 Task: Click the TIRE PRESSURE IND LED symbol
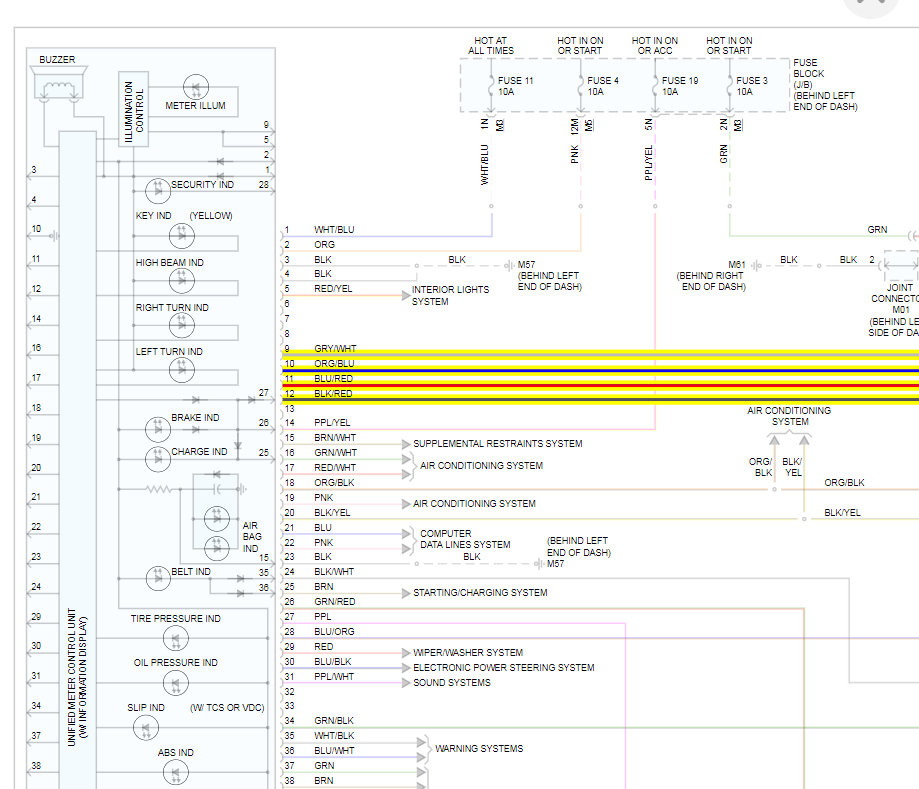(x=176, y=638)
